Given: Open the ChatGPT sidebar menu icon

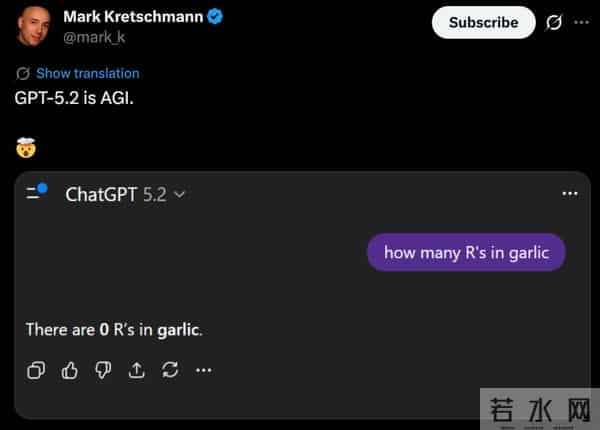Looking at the screenshot, I should pyautogui.click(x=37, y=193).
